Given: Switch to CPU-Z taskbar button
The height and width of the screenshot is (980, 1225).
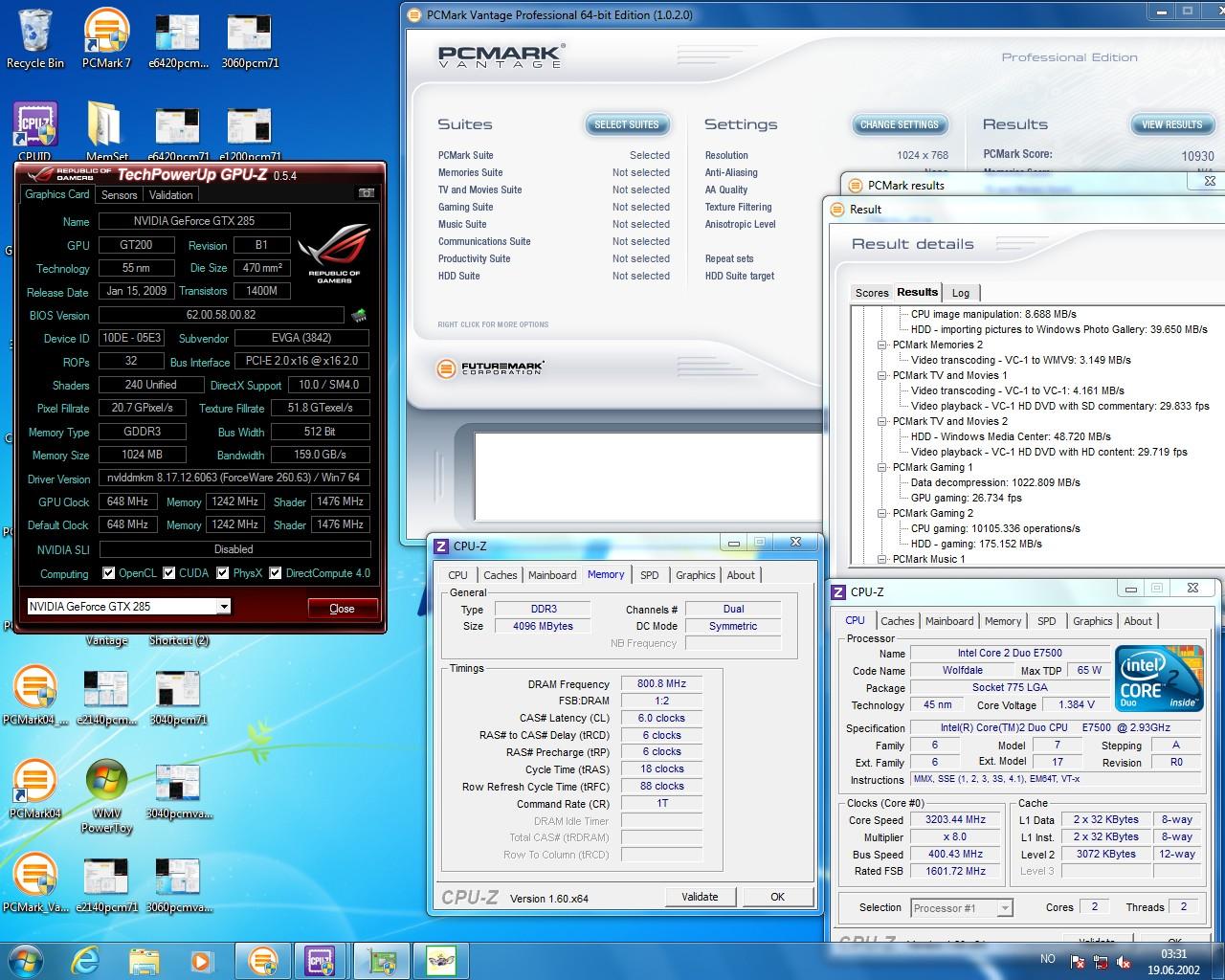Looking at the screenshot, I should [320, 960].
